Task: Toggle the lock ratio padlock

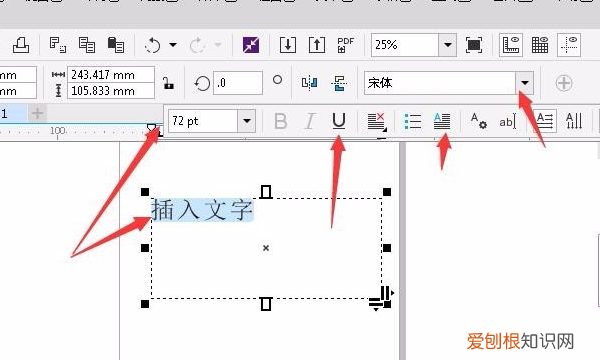Action: click(x=168, y=83)
